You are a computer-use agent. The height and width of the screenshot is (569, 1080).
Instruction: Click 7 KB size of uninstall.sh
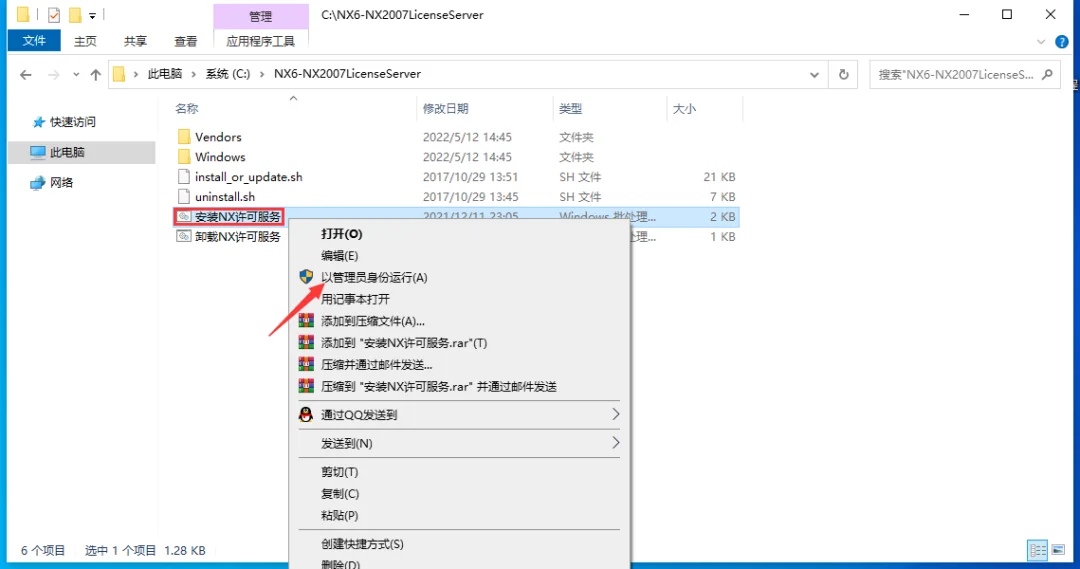(x=723, y=197)
